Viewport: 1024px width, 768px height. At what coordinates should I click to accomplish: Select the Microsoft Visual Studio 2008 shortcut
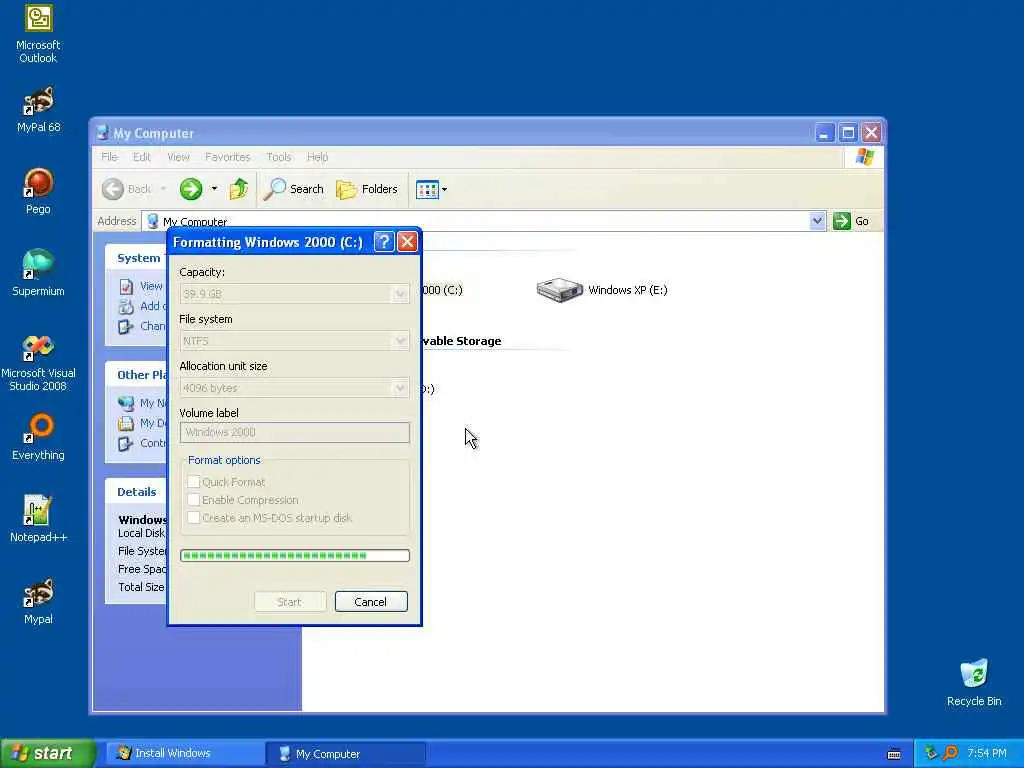pyautogui.click(x=38, y=363)
